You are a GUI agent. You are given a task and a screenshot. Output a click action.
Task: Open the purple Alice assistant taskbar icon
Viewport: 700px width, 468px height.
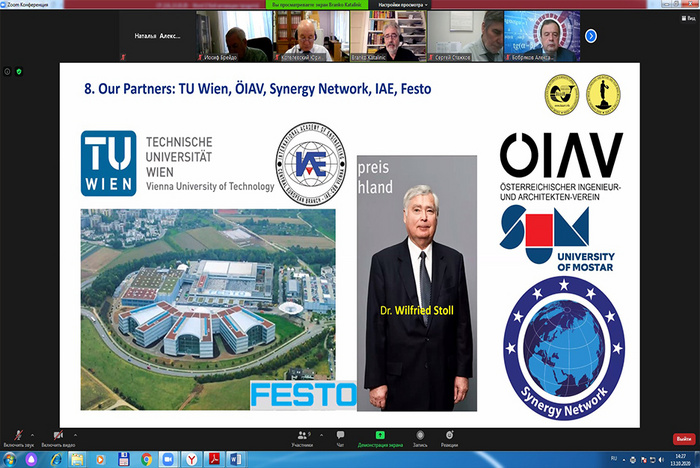pos(31,460)
